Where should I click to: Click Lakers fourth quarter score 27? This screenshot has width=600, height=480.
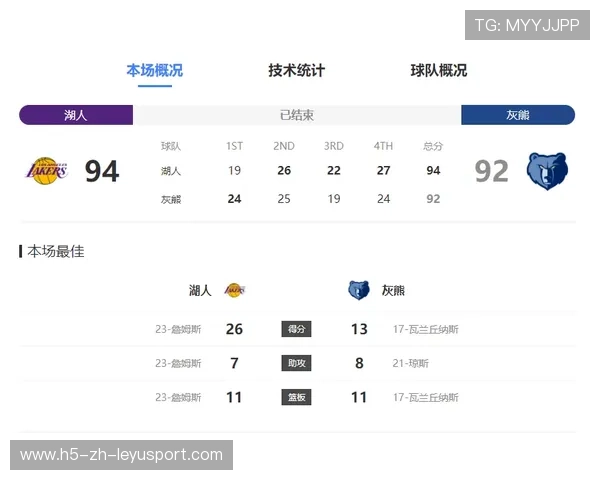pos(383,170)
